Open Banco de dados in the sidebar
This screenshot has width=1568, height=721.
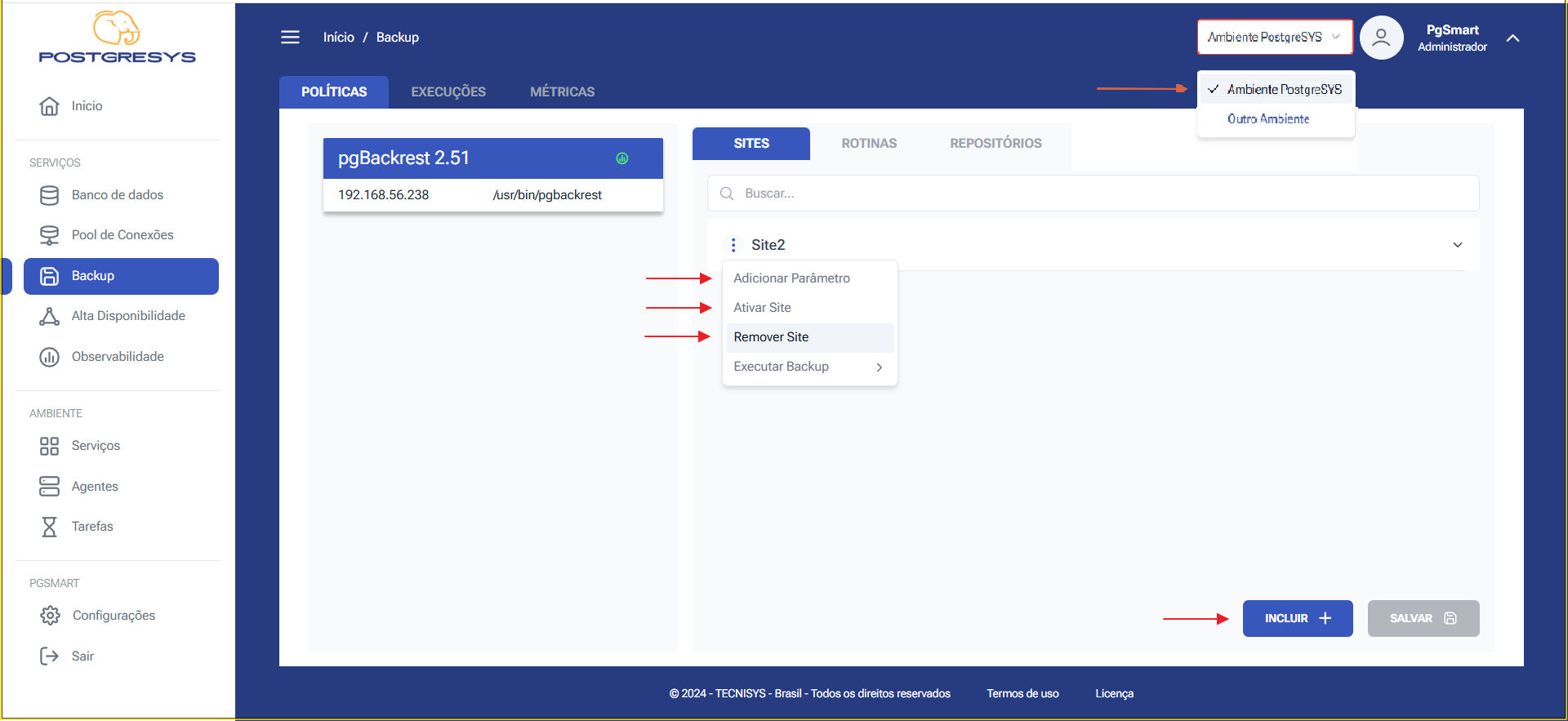(118, 195)
